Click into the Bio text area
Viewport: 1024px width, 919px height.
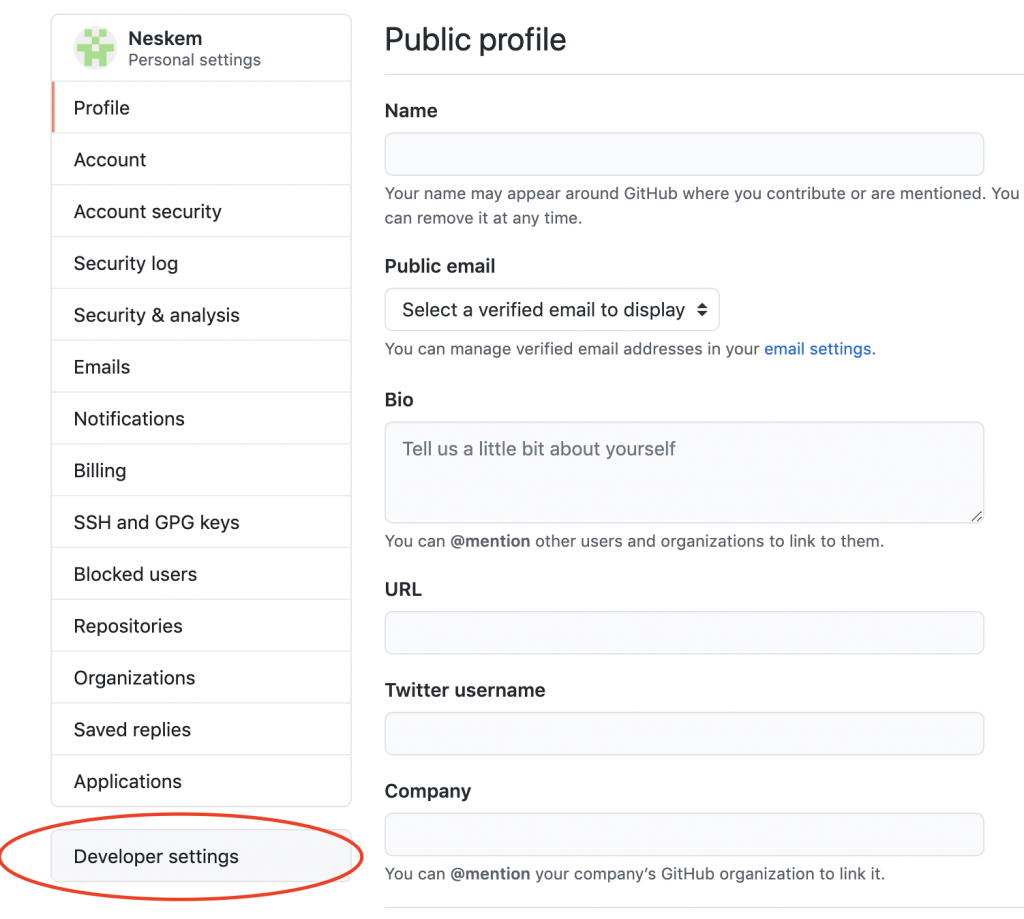pyautogui.click(x=684, y=472)
